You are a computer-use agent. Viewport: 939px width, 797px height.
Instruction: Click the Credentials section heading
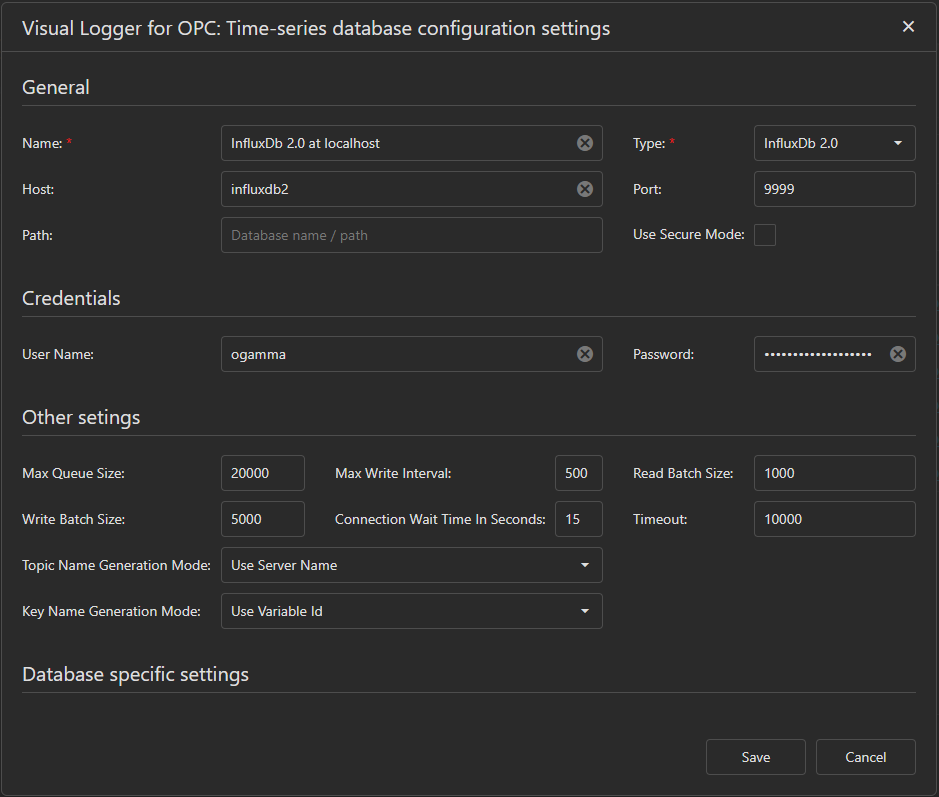point(71,298)
